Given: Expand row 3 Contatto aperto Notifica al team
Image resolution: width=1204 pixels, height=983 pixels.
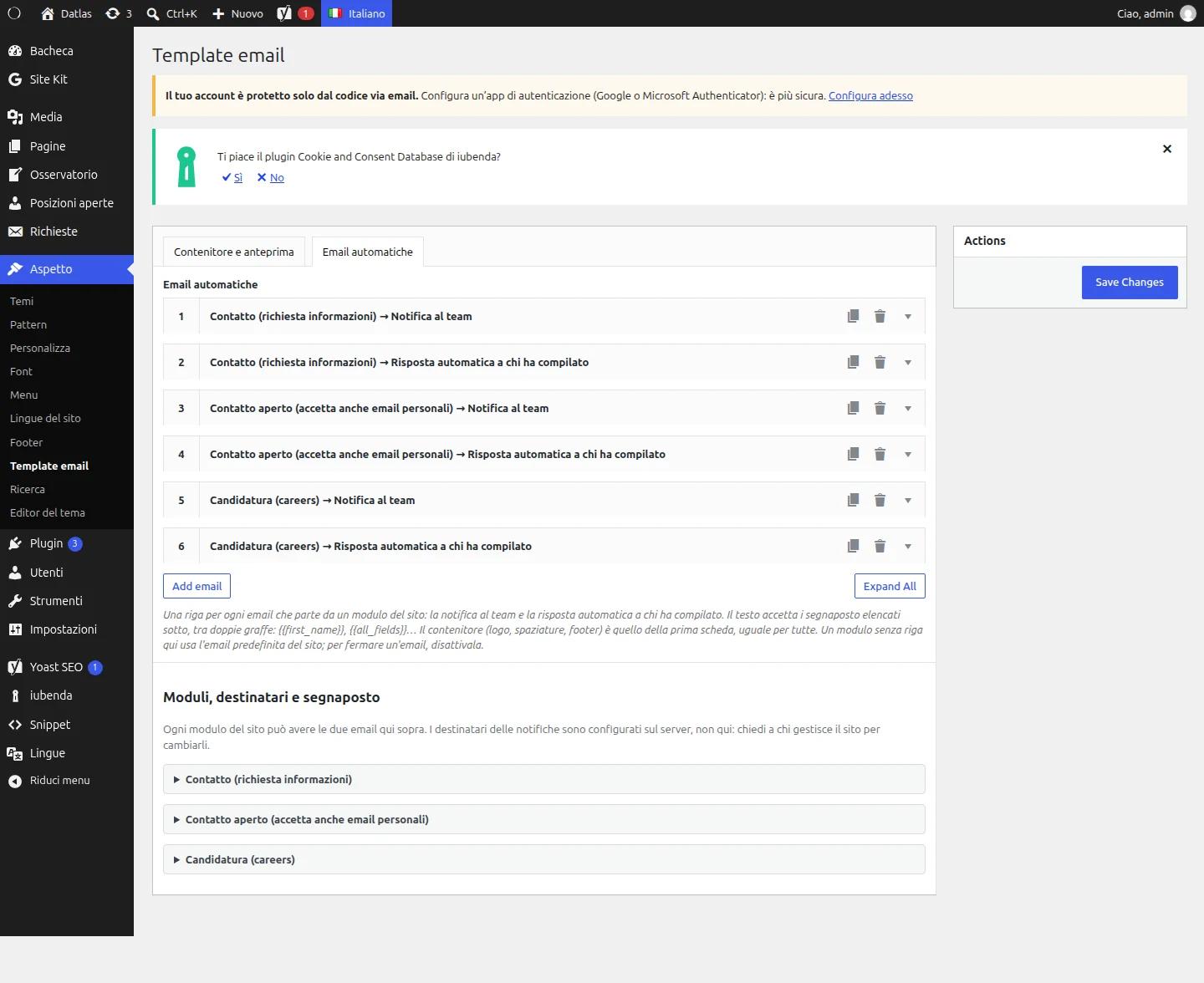Looking at the screenshot, I should point(908,408).
